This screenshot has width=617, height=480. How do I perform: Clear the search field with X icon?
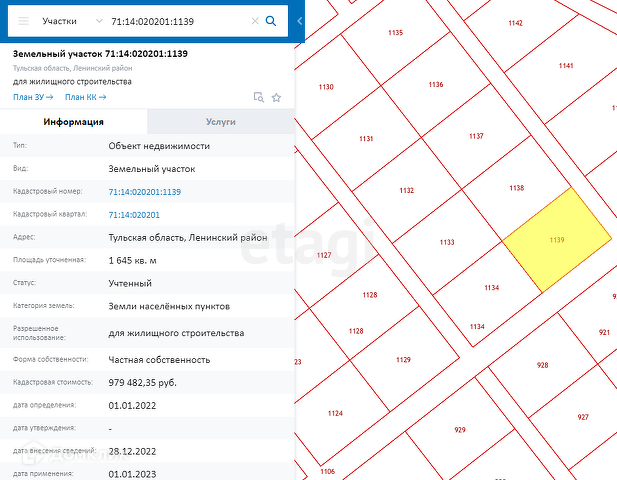click(255, 21)
